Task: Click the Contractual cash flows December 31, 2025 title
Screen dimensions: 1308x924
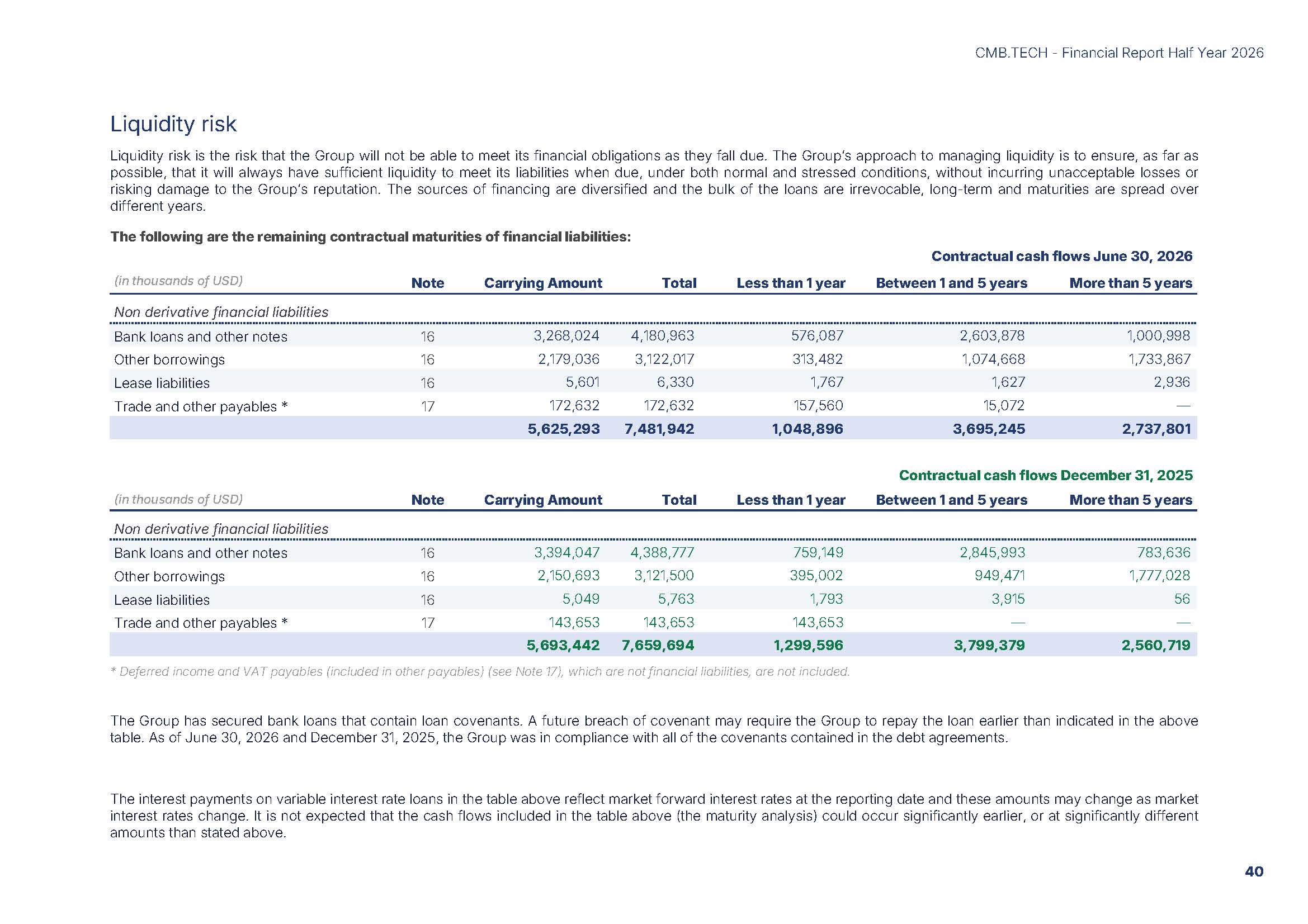Action: tap(1045, 475)
